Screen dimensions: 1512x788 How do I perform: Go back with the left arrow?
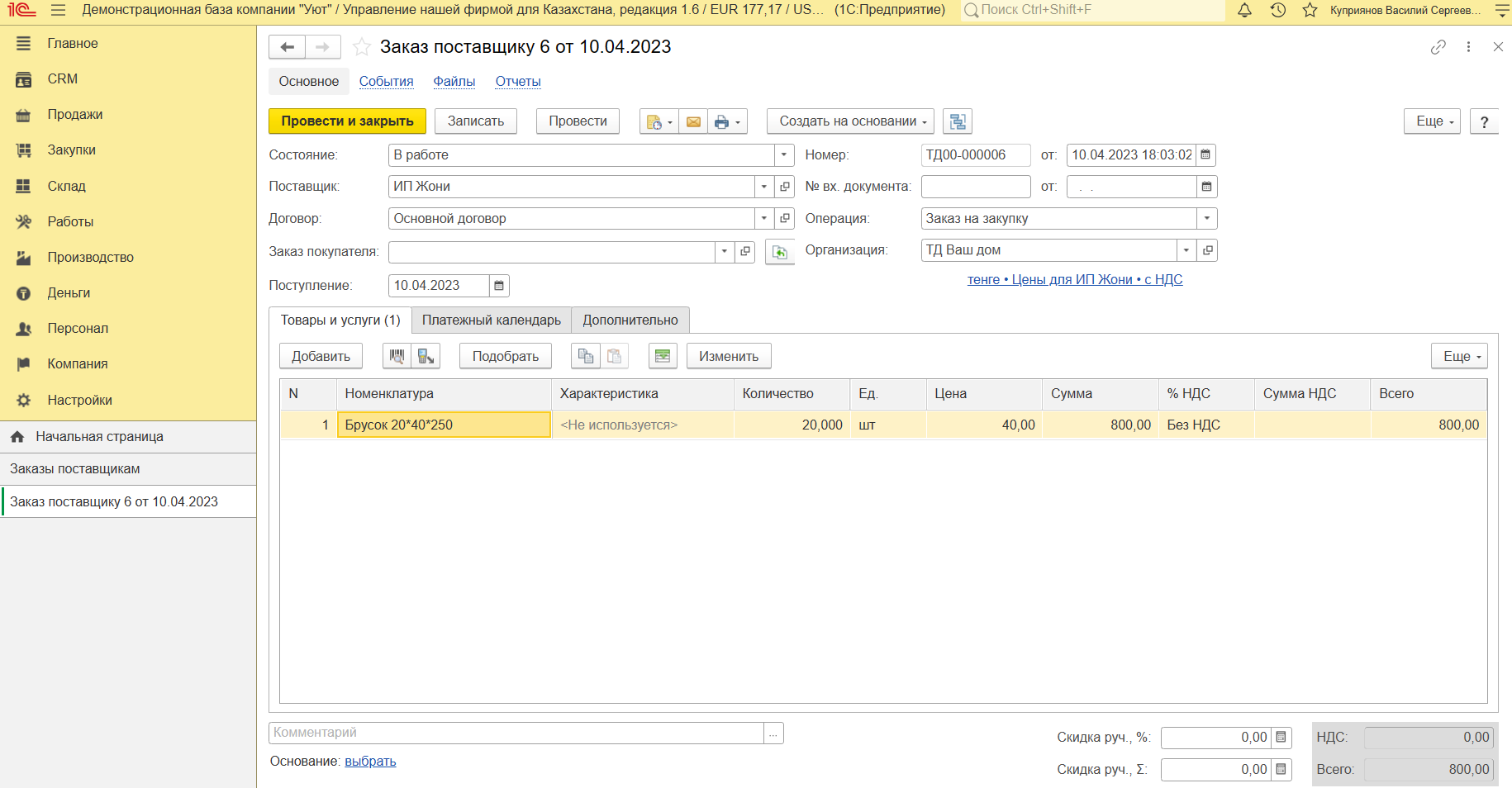(288, 47)
